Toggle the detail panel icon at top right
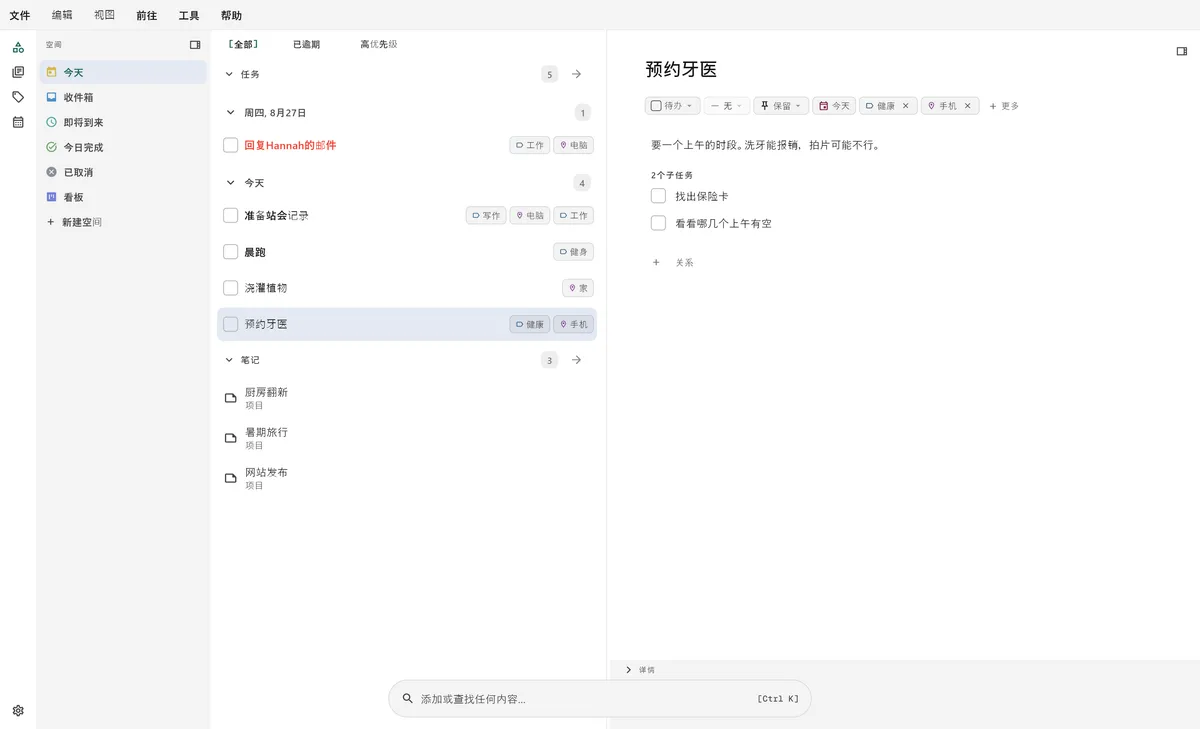Screen dimensions: 1200x729 tap(1181, 51)
